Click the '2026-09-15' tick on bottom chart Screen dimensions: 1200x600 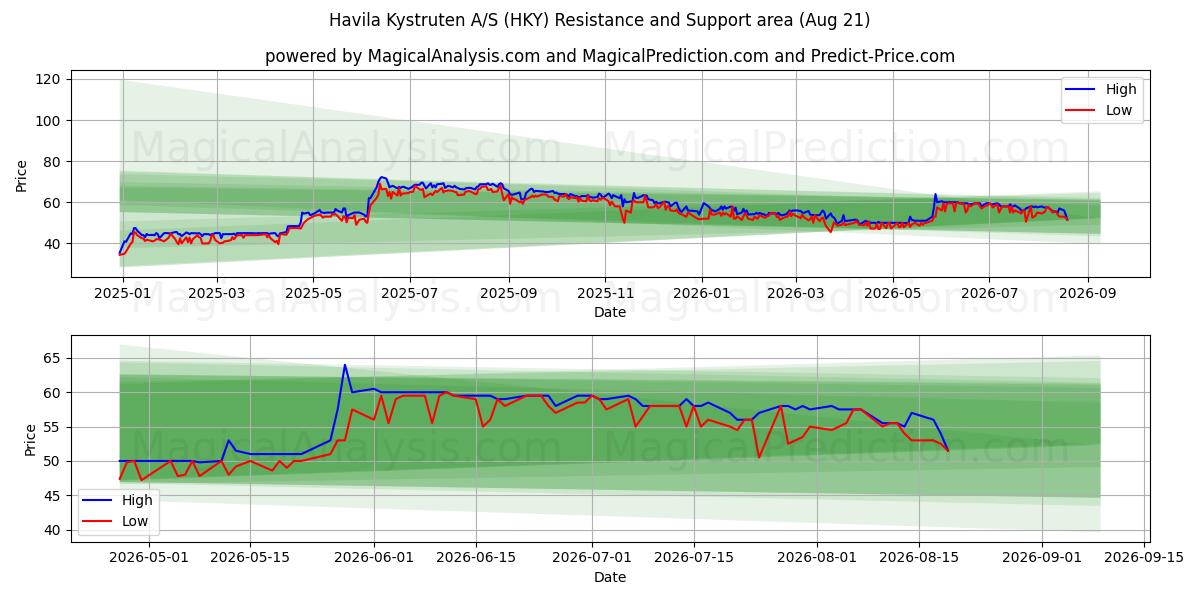point(1145,558)
